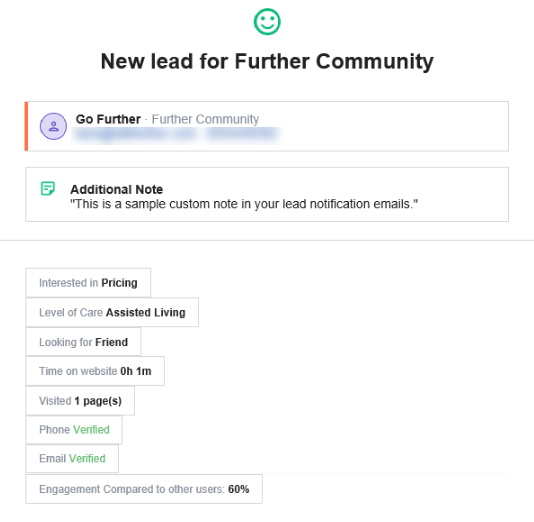Select the Time on website tag
Viewport: 534px width, 522px height.
pos(95,371)
